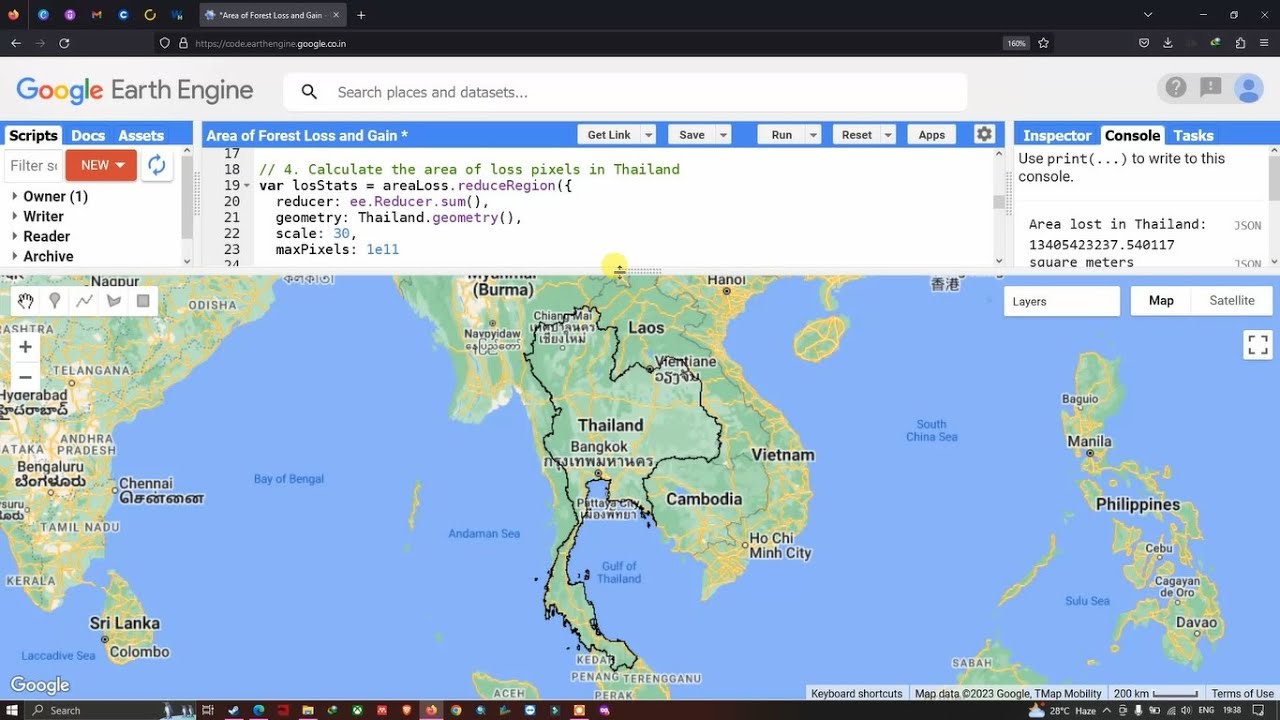Select the draw polygon shape tool
The height and width of the screenshot is (720, 1280).
(x=114, y=301)
